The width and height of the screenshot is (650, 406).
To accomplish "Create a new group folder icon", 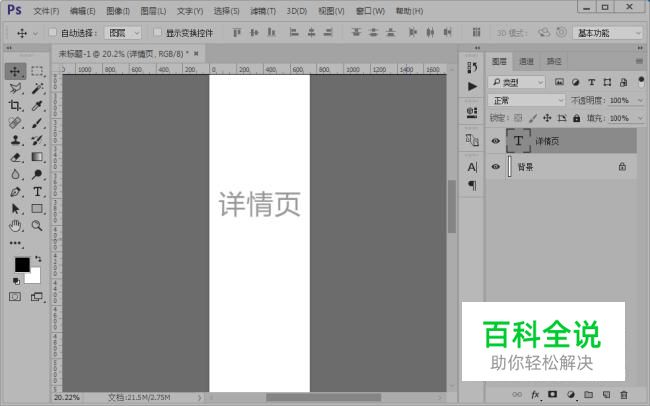I will pos(588,395).
